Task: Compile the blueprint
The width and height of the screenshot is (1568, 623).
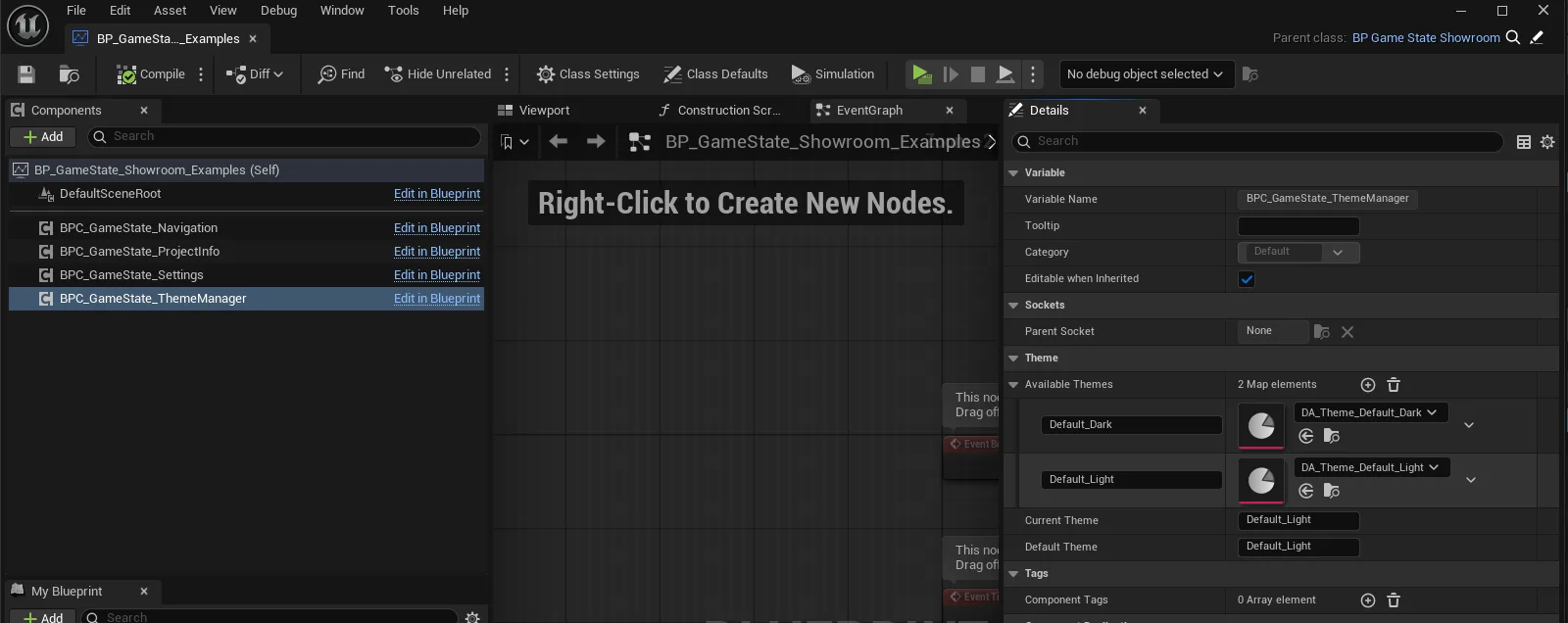Action: (151, 74)
